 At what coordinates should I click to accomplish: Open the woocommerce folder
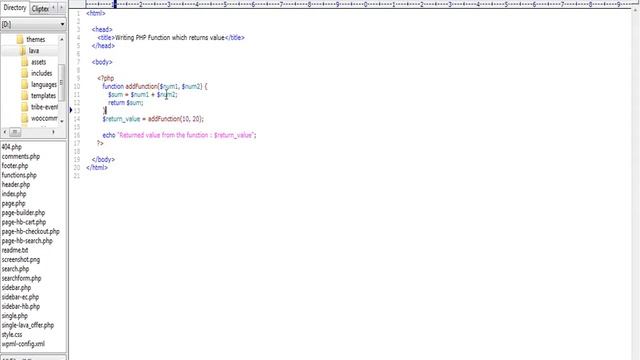click(x=44, y=118)
